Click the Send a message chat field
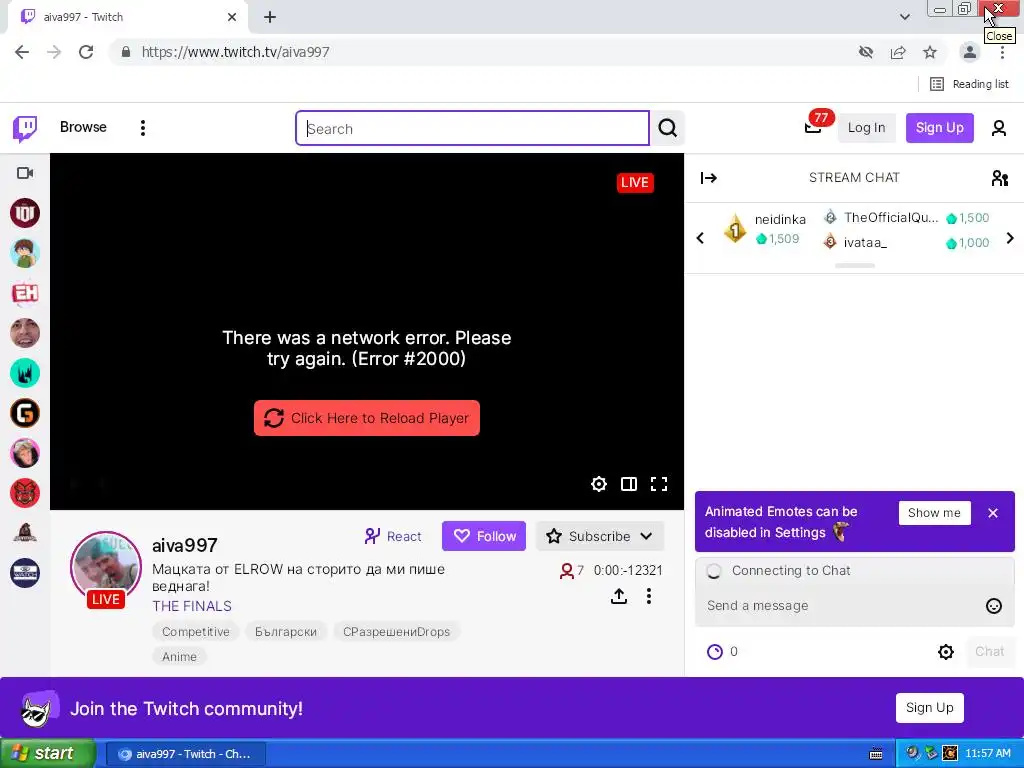Viewport: 1024px width, 768px height. tap(841, 605)
